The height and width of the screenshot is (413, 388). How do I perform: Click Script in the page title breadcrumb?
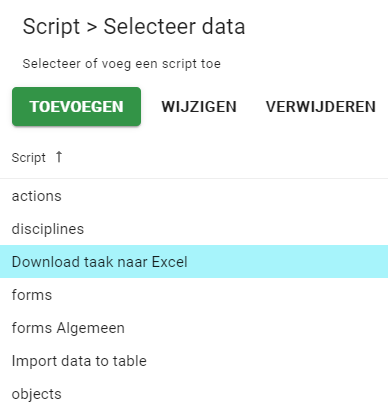(x=51, y=27)
